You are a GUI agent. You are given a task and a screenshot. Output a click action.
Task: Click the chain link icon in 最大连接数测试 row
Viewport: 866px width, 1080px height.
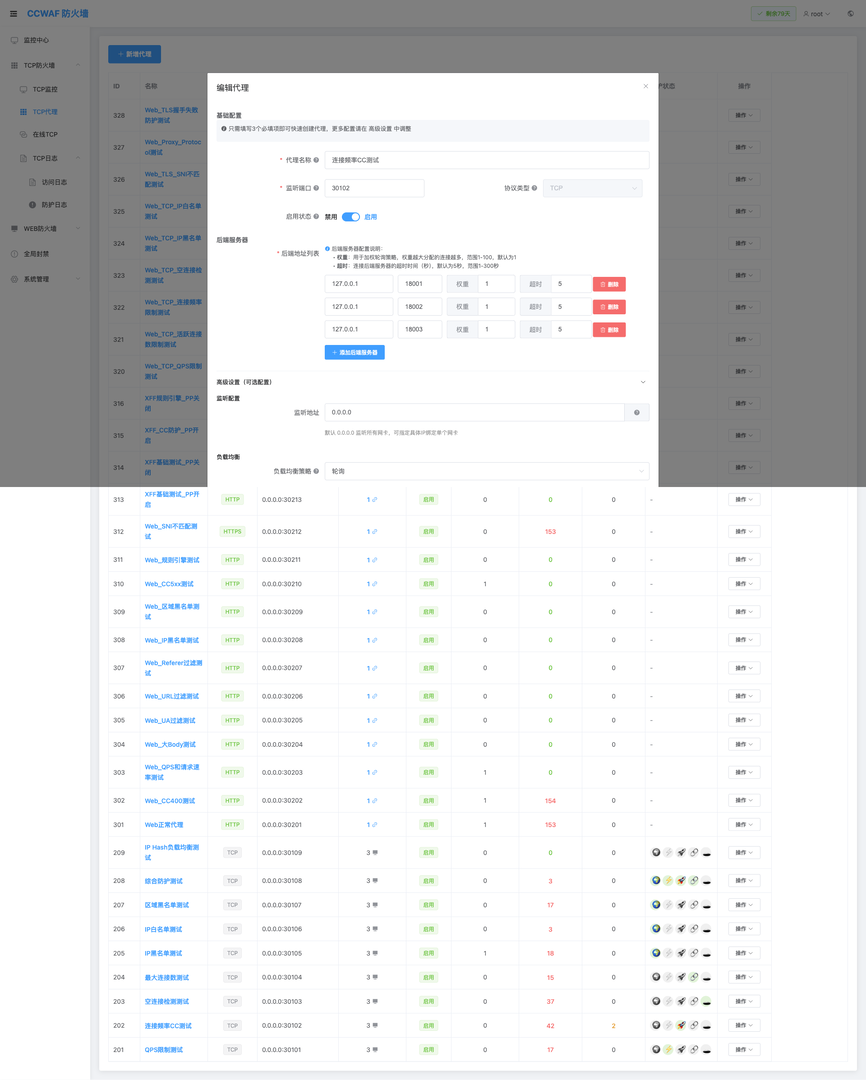(x=694, y=977)
